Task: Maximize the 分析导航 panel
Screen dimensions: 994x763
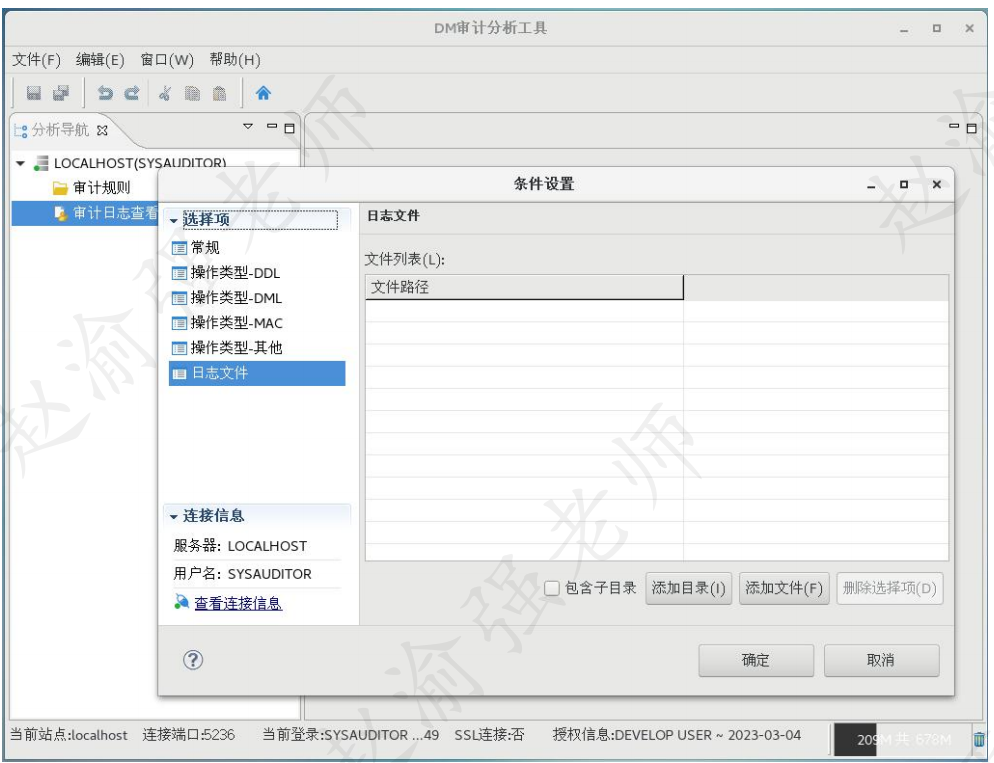Action: tap(289, 128)
